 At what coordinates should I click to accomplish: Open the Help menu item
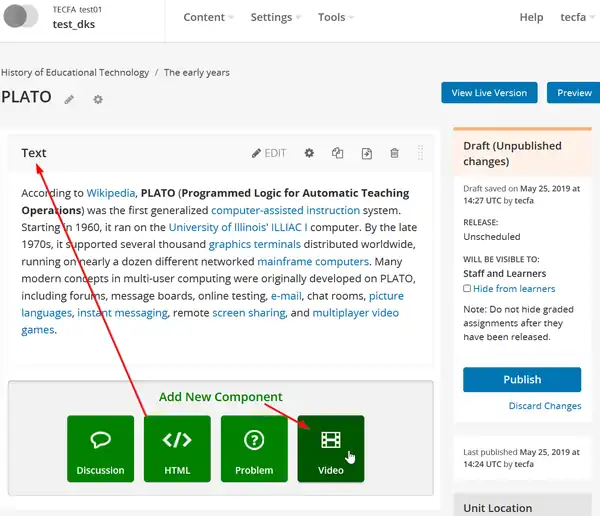[531, 17]
